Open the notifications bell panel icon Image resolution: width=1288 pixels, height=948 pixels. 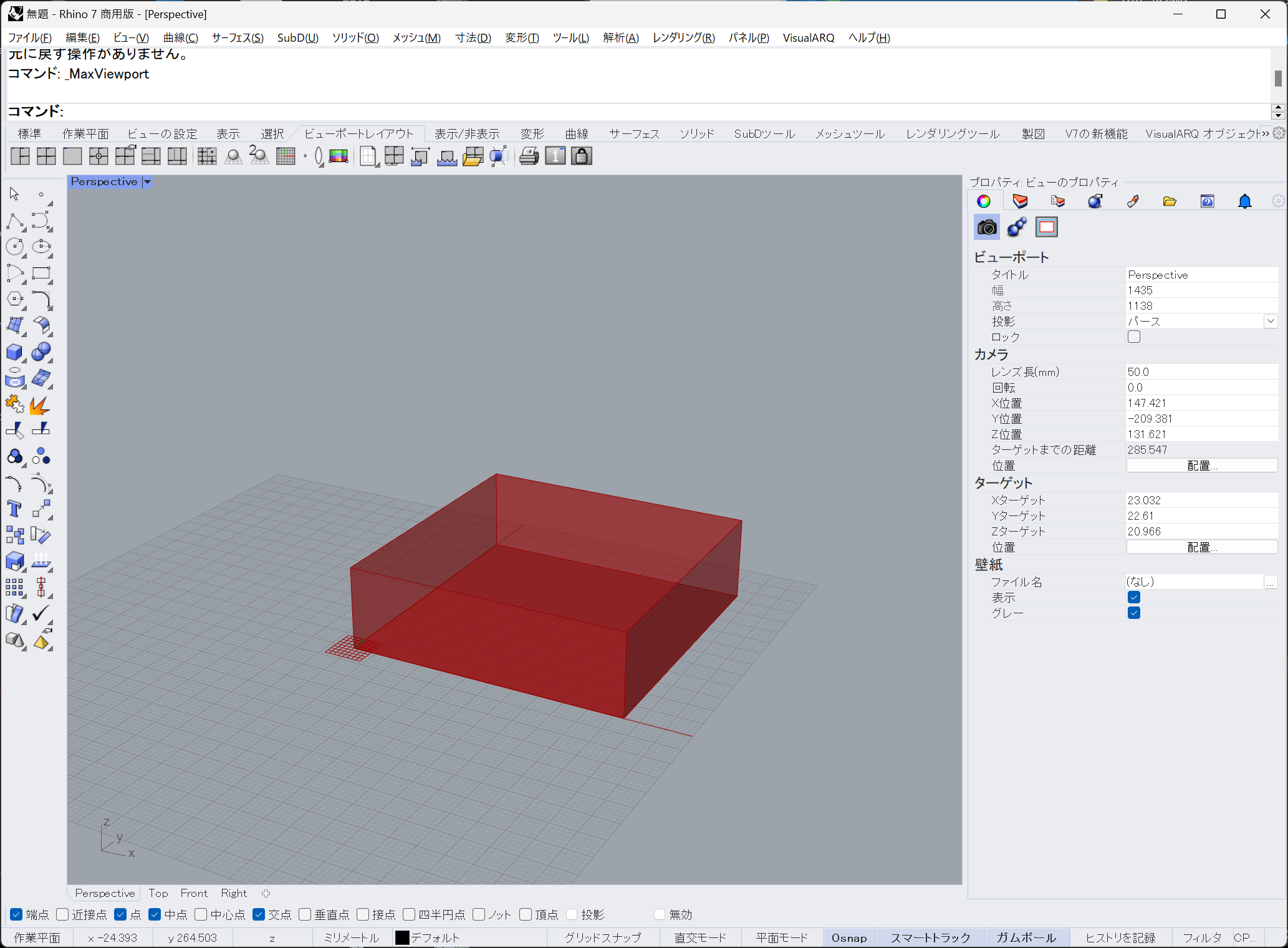coord(1244,201)
